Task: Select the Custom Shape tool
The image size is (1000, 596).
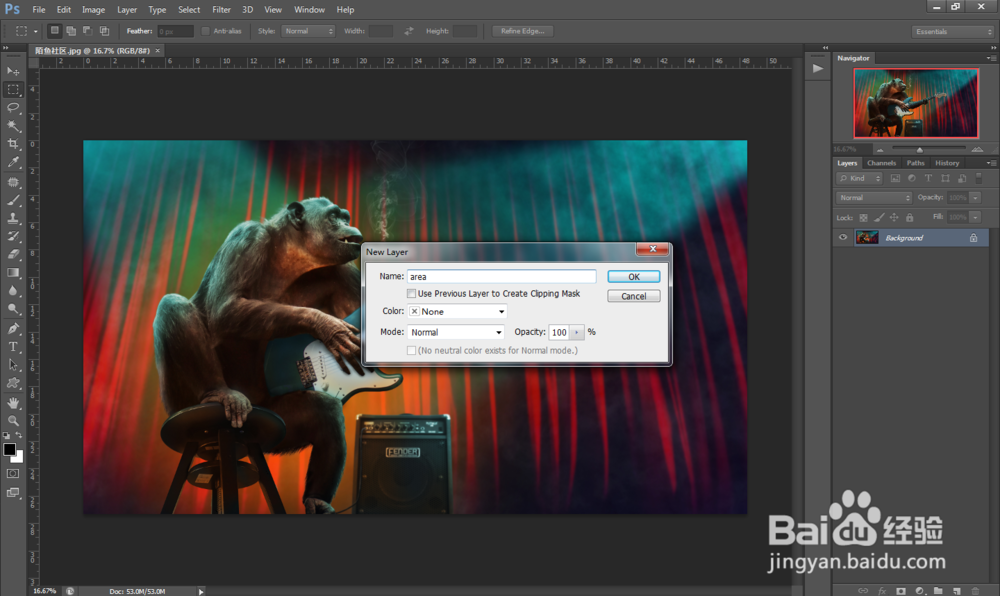Action: point(13,383)
